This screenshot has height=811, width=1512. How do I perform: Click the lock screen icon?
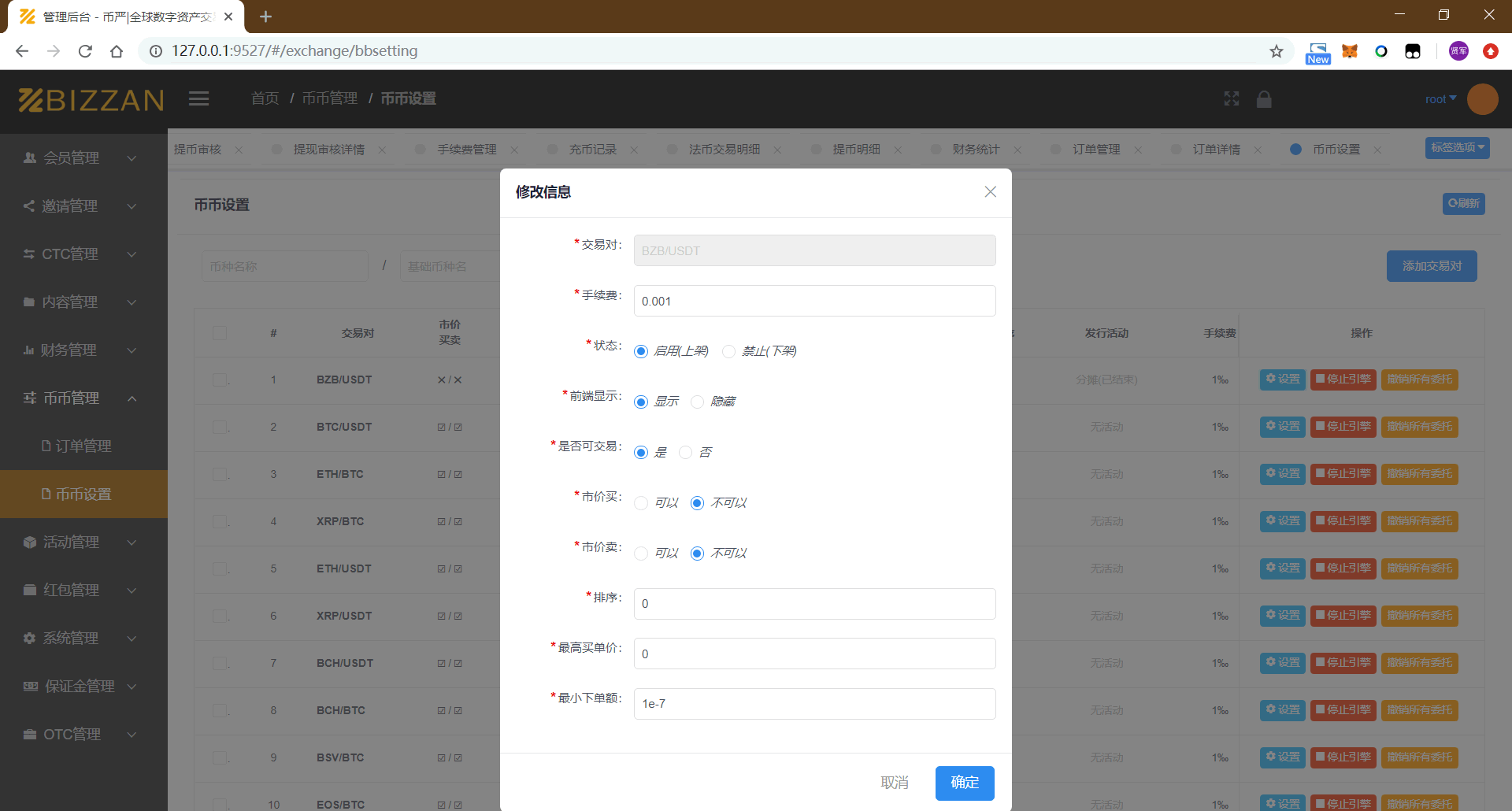click(1264, 98)
